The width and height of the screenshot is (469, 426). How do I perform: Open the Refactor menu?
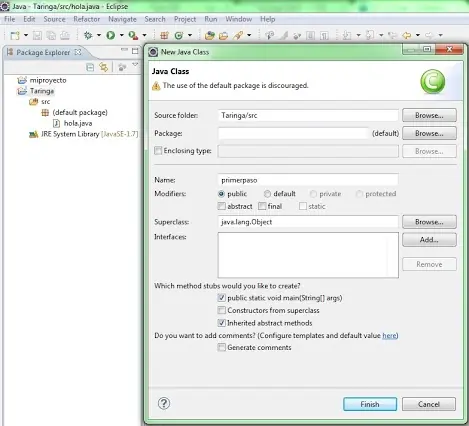tap(87, 19)
